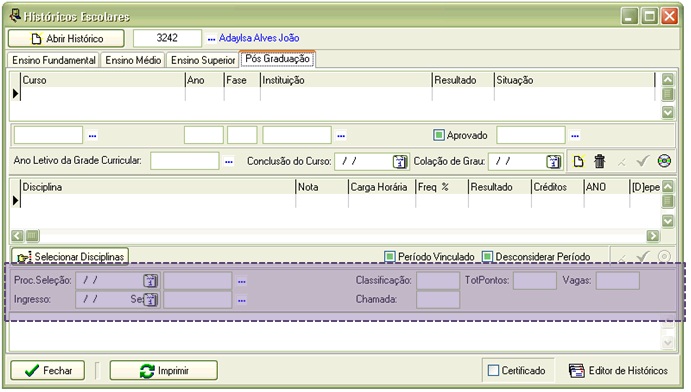Open lookup dots for Ano Letivo da Grade
691x392 pixels.
(x=228, y=162)
